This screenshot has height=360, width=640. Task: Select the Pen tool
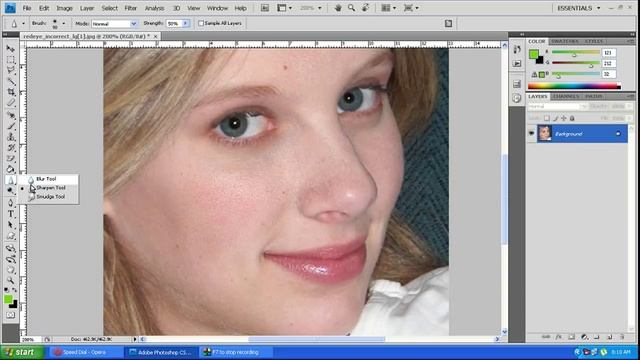[x=11, y=203]
